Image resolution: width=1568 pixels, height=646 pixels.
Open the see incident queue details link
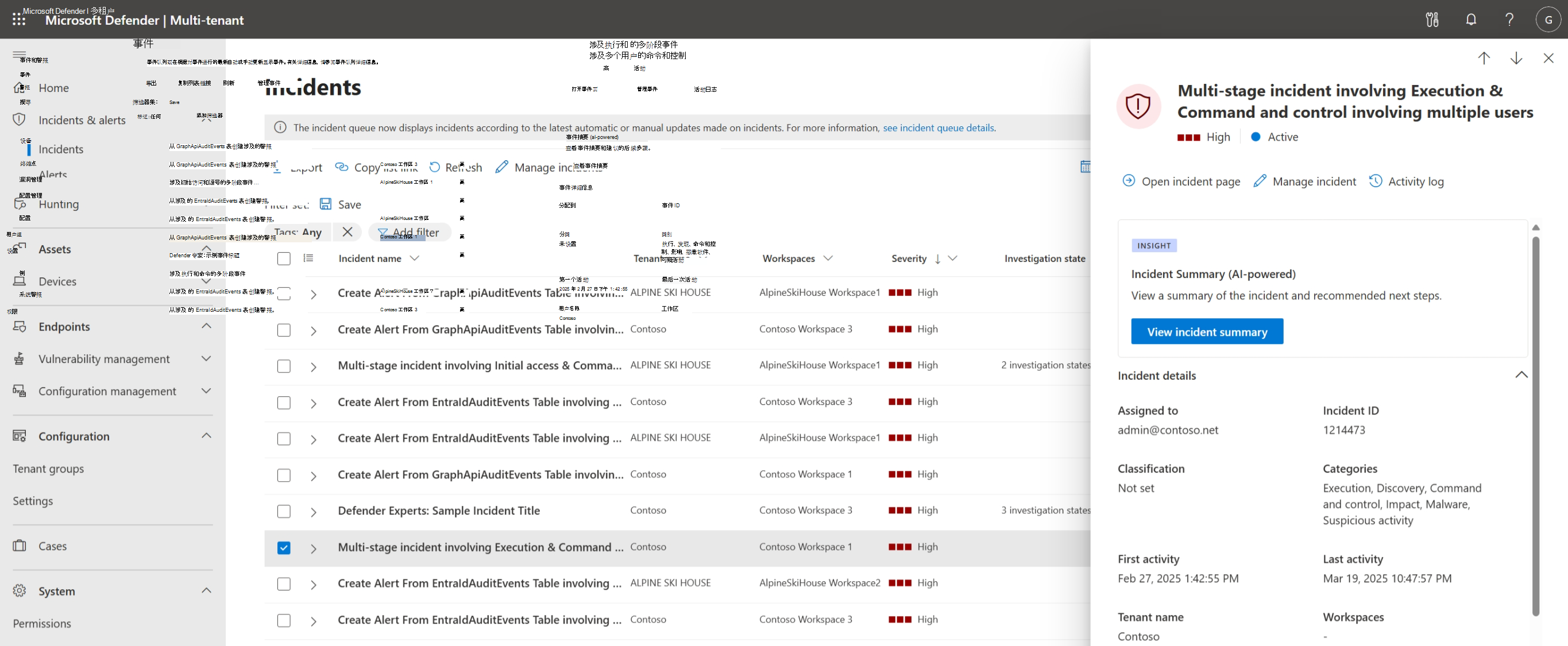pyautogui.click(x=938, y=127)
